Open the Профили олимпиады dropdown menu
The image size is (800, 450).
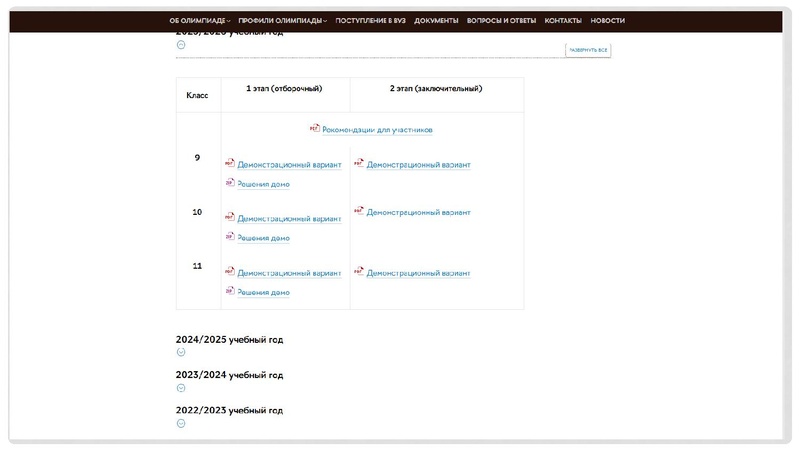pyautogui.click(x=282, y=21)
